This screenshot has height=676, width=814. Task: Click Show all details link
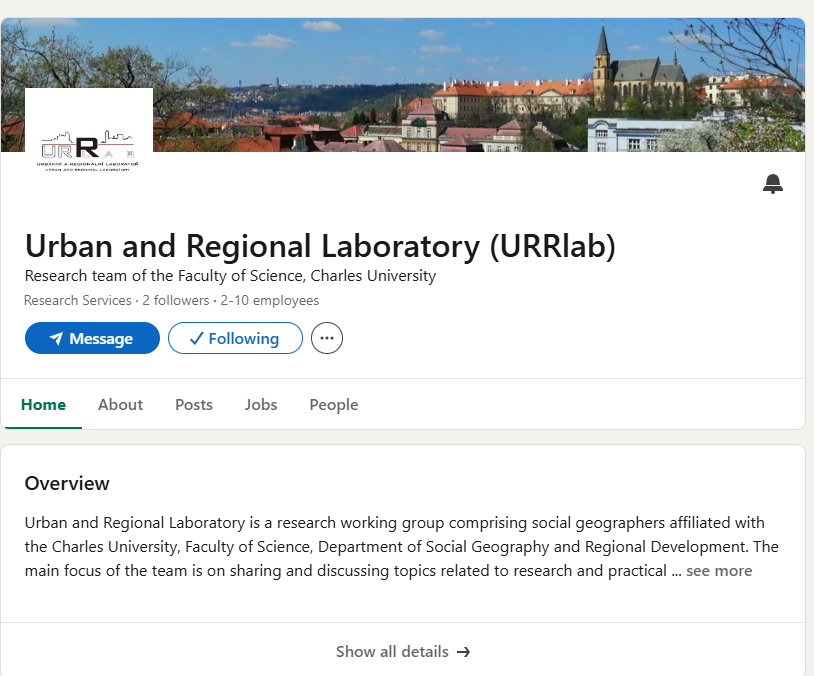[403, 652]
